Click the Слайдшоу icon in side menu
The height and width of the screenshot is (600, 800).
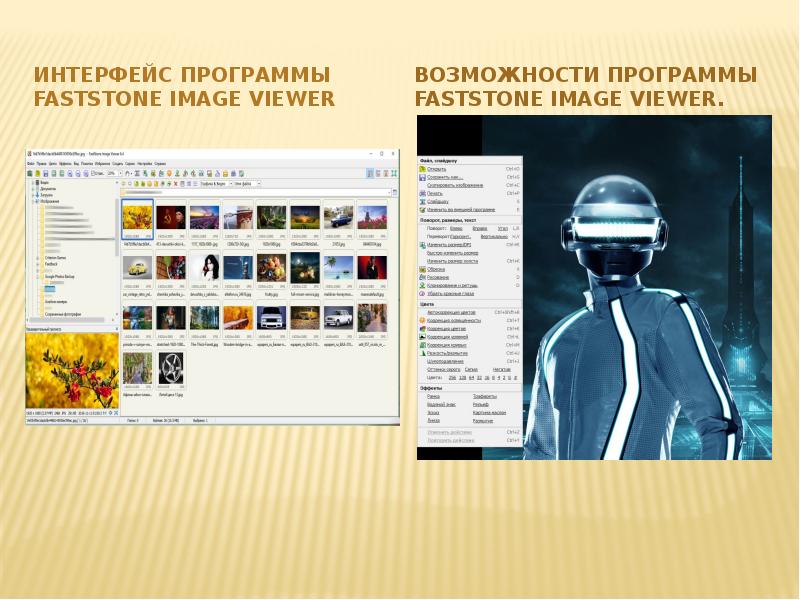(x=422, y=202)
